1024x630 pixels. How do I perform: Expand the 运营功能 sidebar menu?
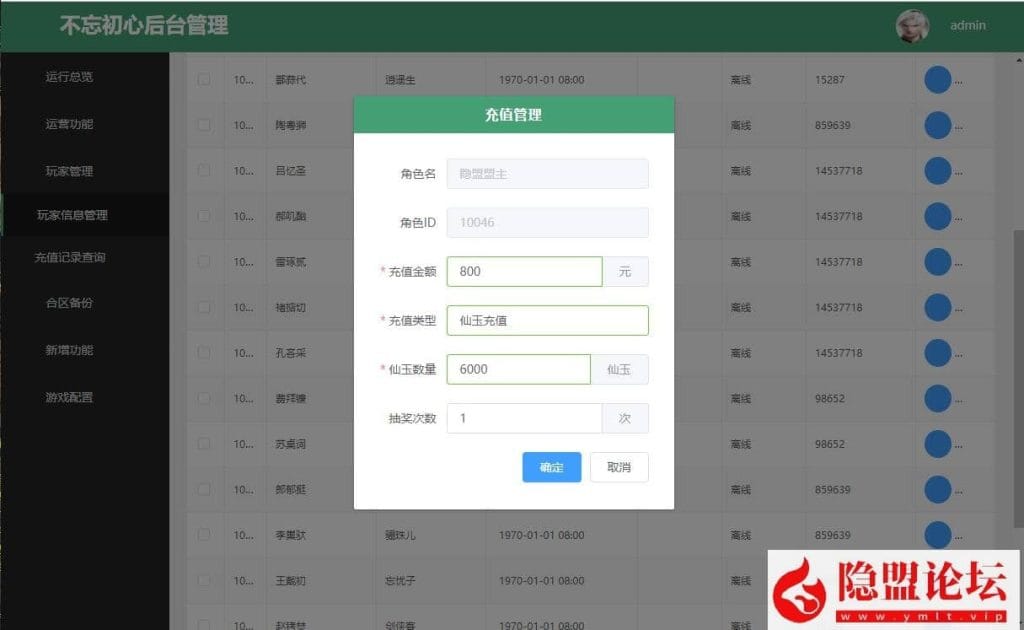[69, 124]
